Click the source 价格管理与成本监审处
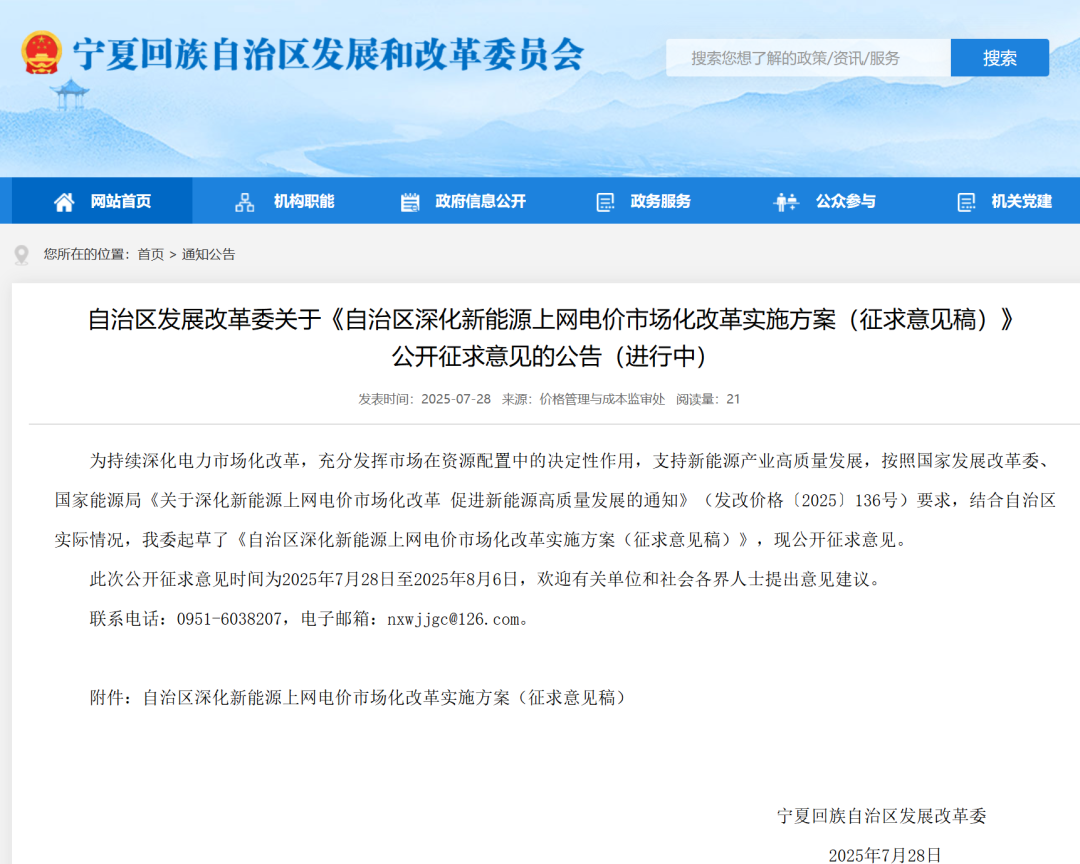The height and width of the screenshot is (864, 1080). (x=602, y=399)
